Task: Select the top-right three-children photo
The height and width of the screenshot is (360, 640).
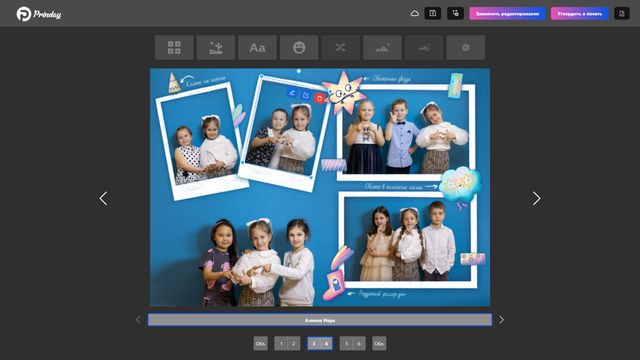Action: [405, 132]
